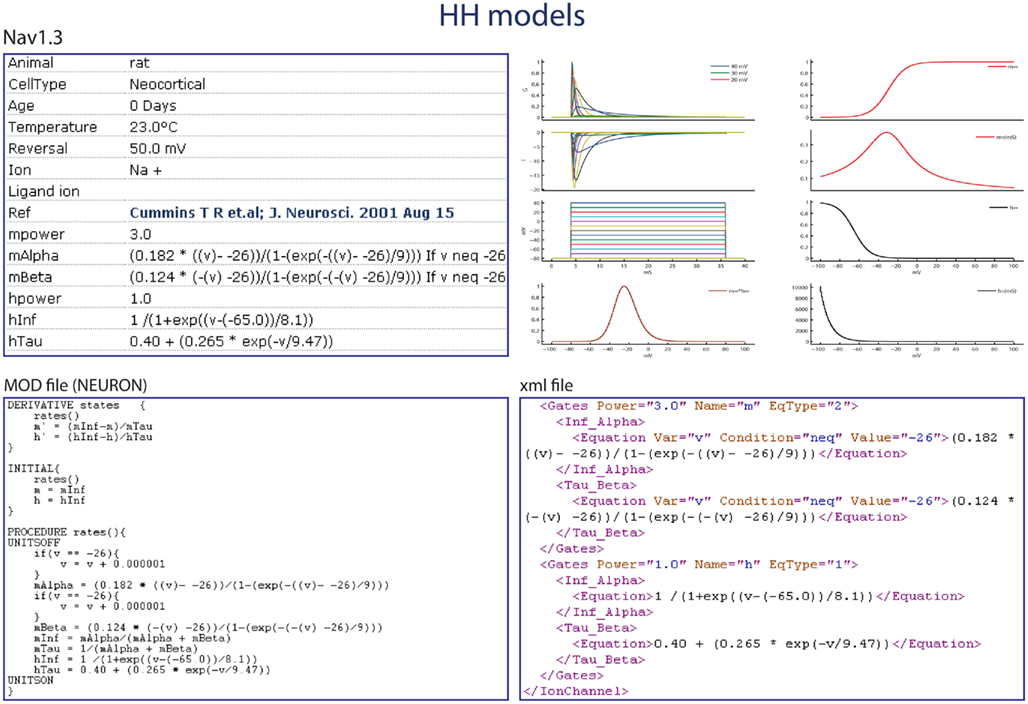
Task: Select the hInf equation '1 /(1+exp((v-(-65.0))/8.1))'
Action: click(222, 320)
